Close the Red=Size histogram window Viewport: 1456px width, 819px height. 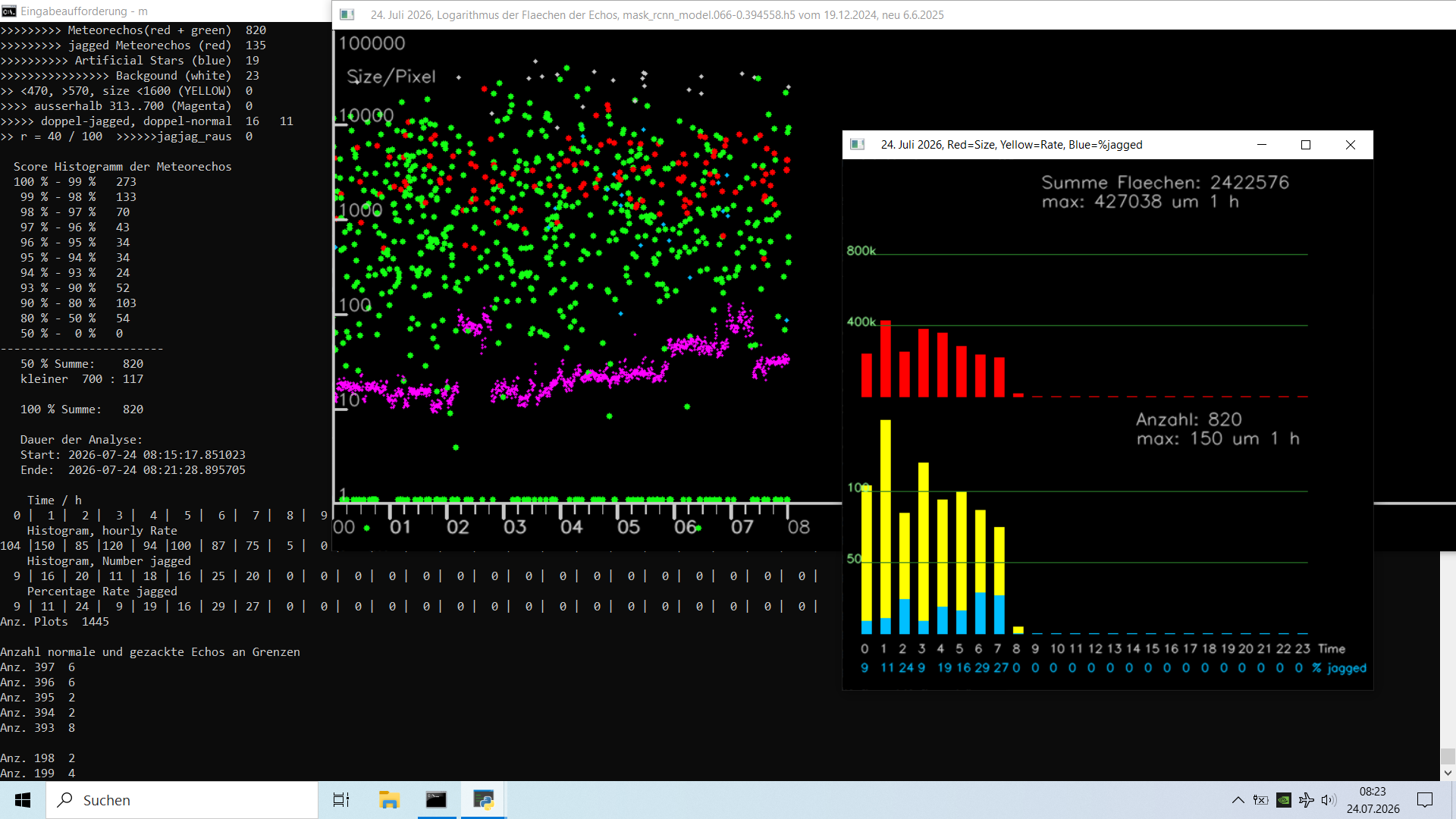[x=1351, y=144]
